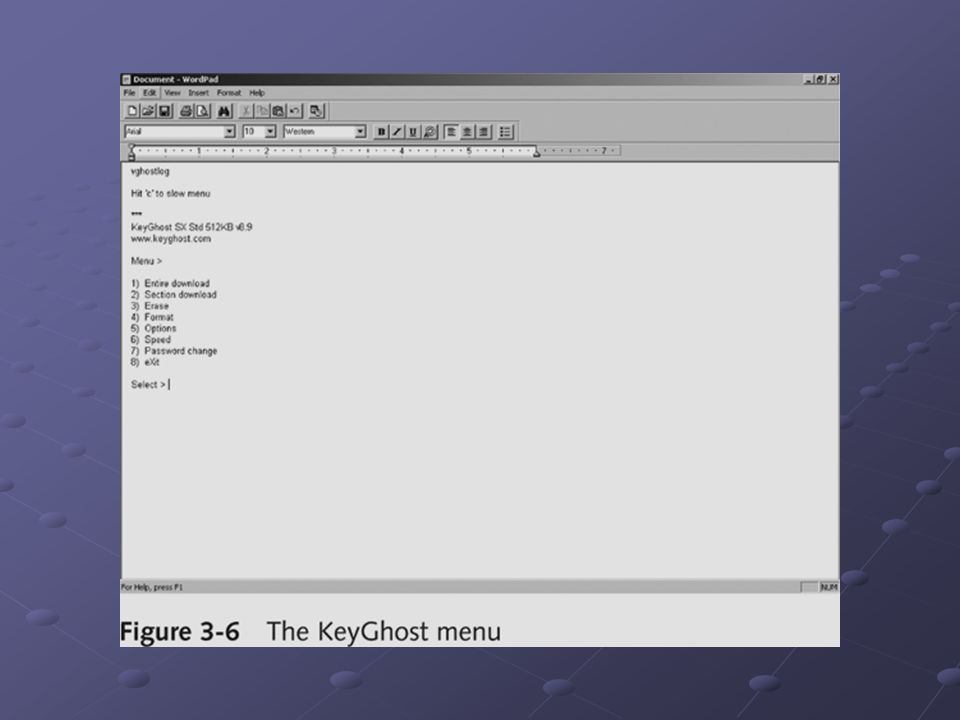Open the View menu
Screen dimensions: 960x720
point(172,93)
